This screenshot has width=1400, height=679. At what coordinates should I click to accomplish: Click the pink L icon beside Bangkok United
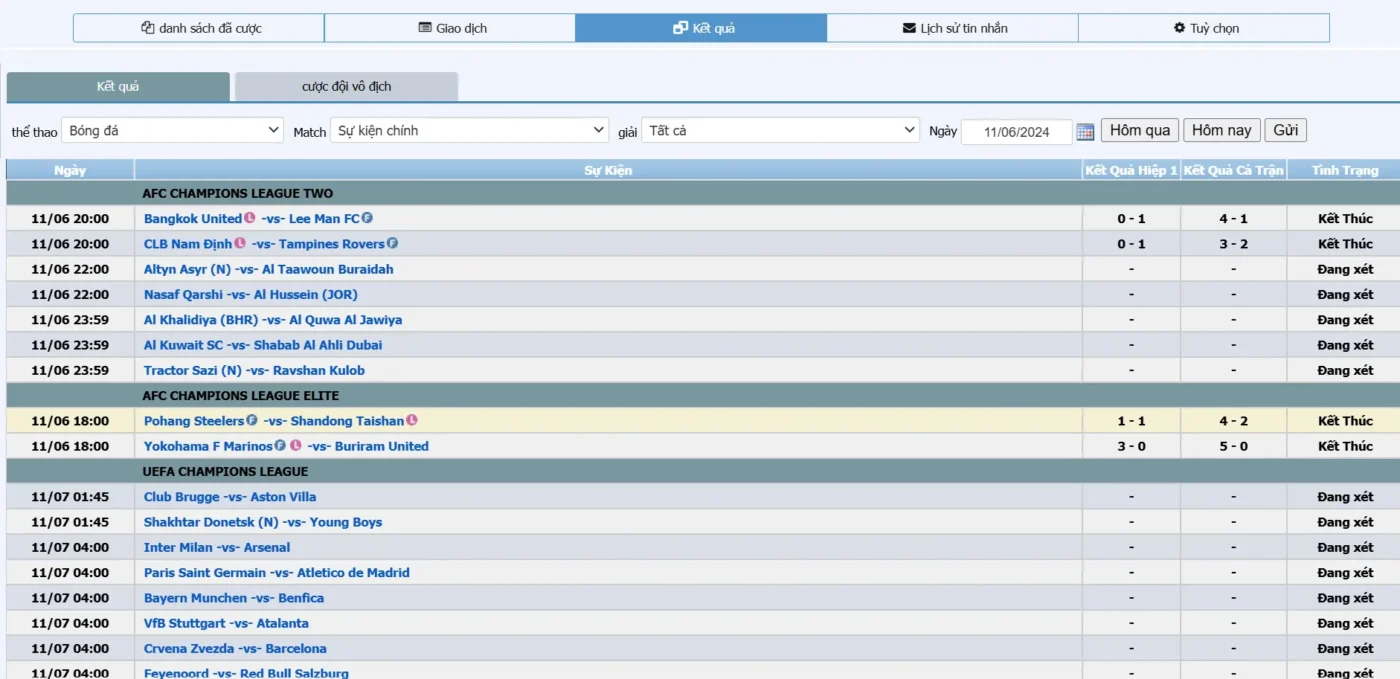coord(250,218)
